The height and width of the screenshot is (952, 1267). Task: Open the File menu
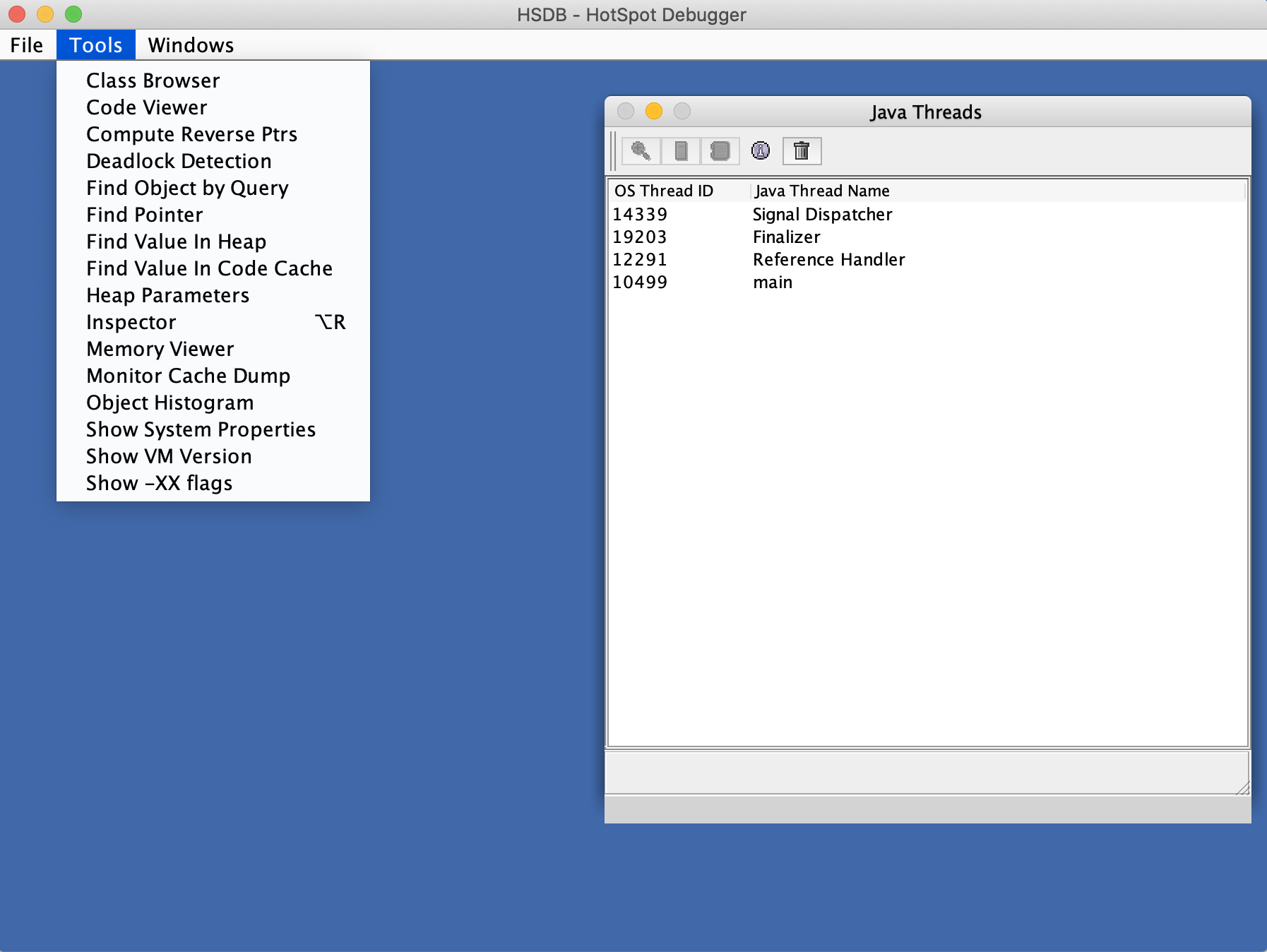pyautogui.click(x=27, y=45)
